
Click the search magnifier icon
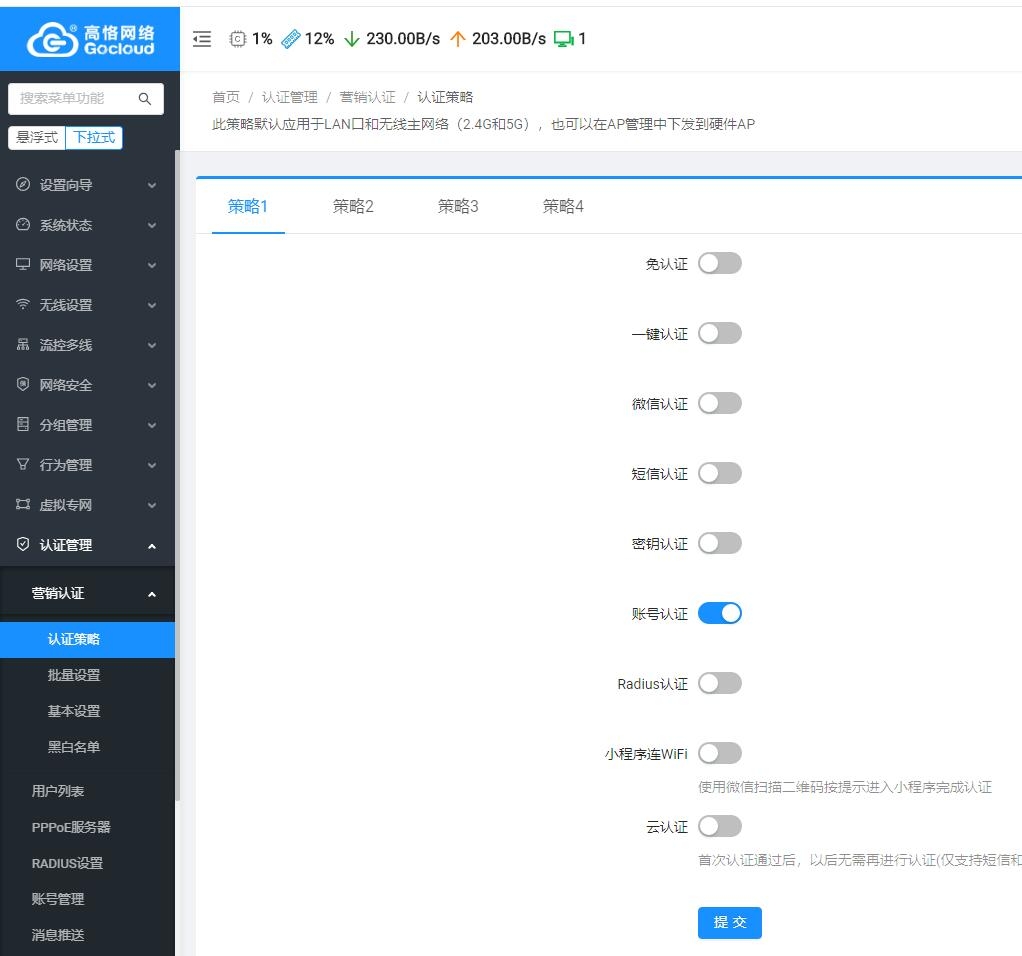(145, 98)
